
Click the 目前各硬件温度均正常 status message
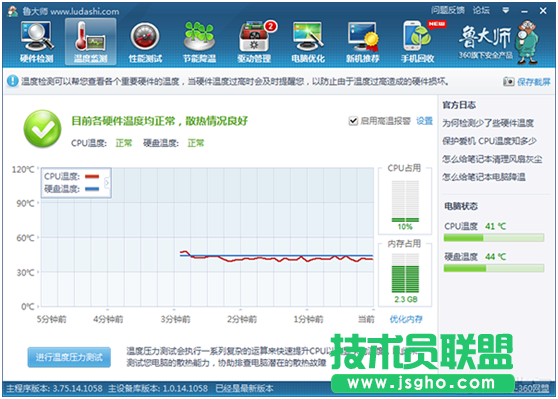pos(159,121)
